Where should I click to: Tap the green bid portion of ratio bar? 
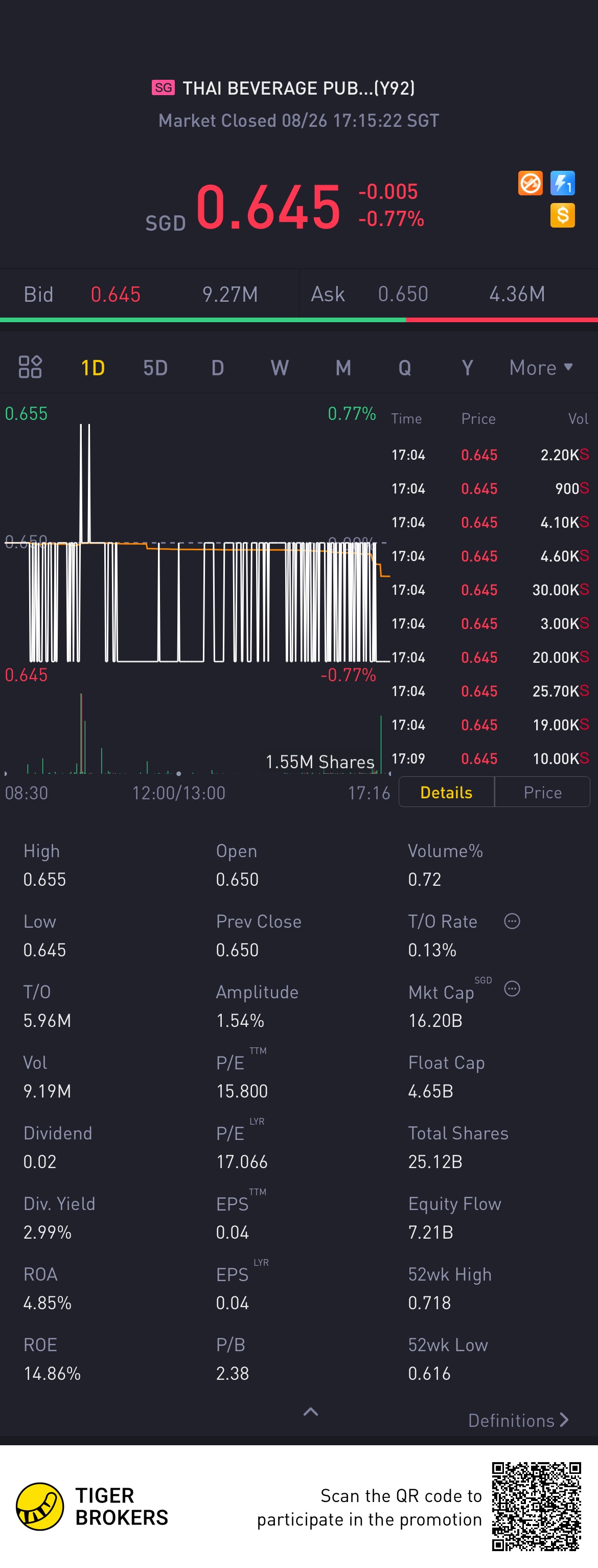click(x=202, y=320)
